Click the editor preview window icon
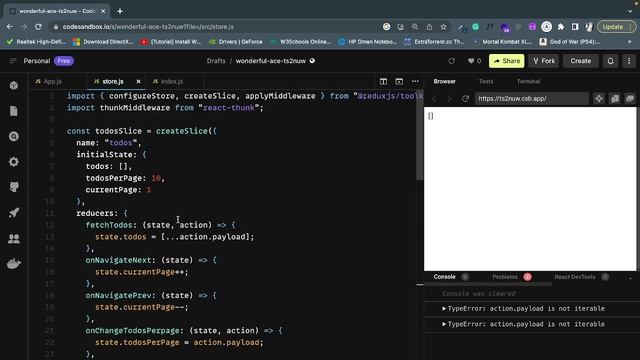This screenshot has height=360, width=640. point(399,82)
